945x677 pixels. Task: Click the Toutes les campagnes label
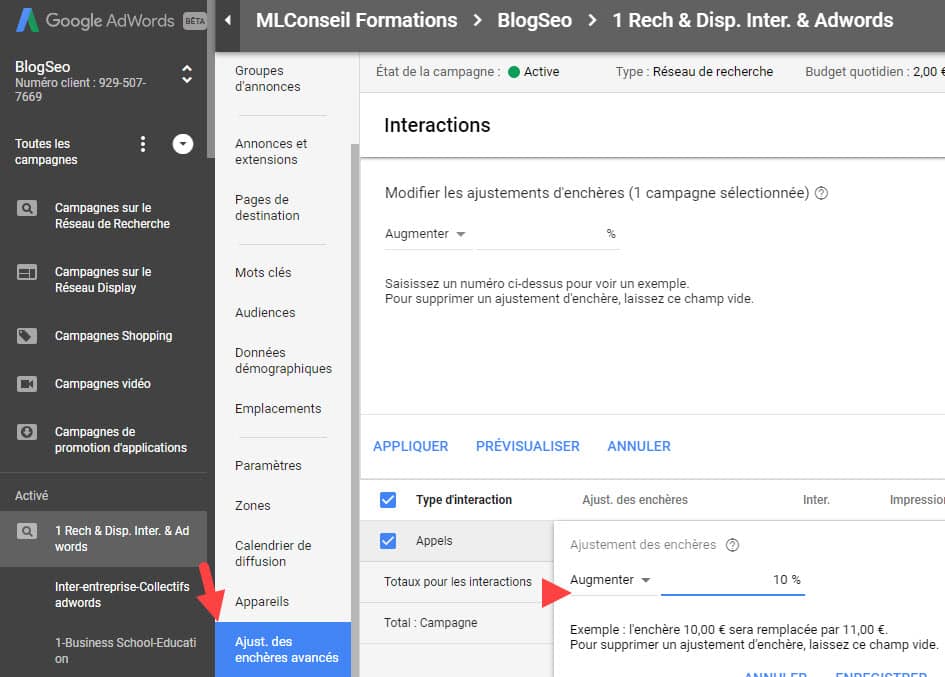(x=46, y=151)
